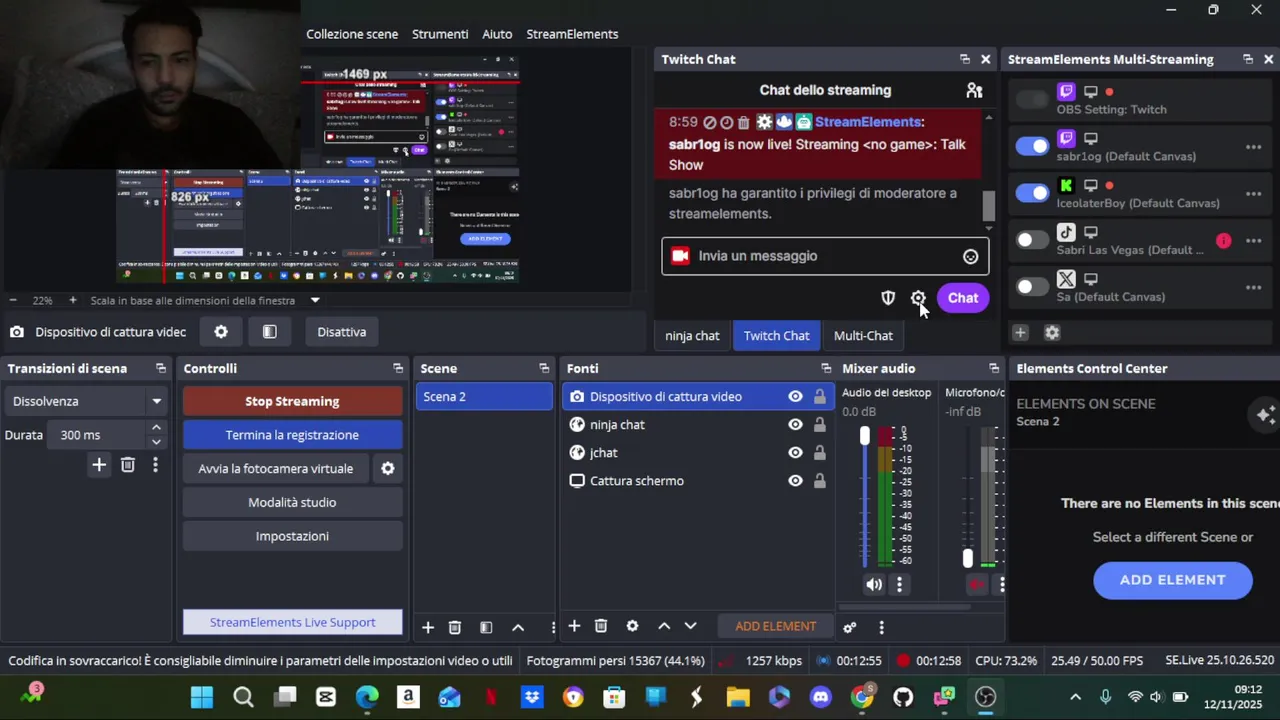The height and width of the screenshot is (720, 1280).
Task: Open moderator shield icon in Twitch chat
Action: coord(888,298)
